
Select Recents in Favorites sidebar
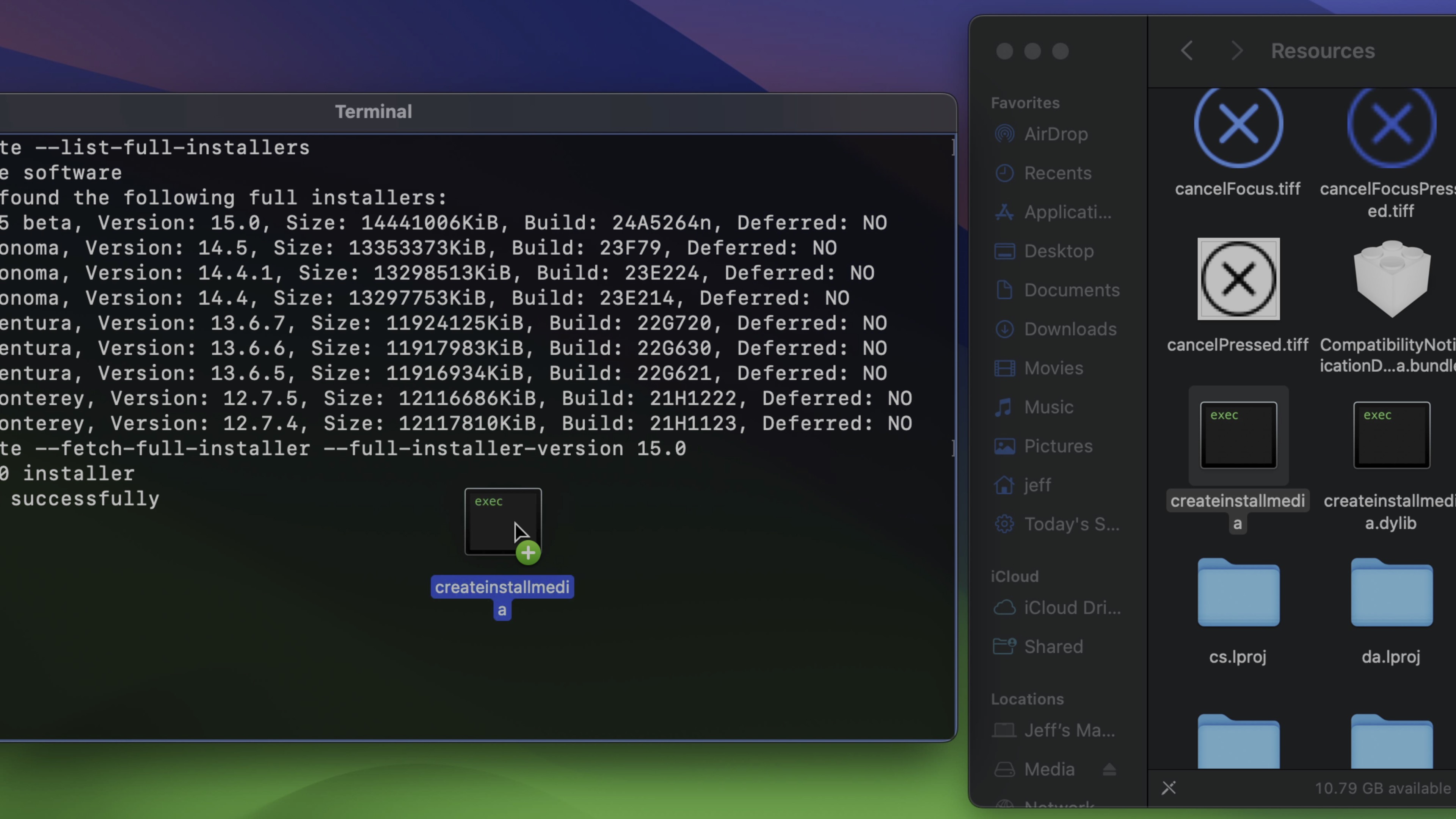[1057, 173]
